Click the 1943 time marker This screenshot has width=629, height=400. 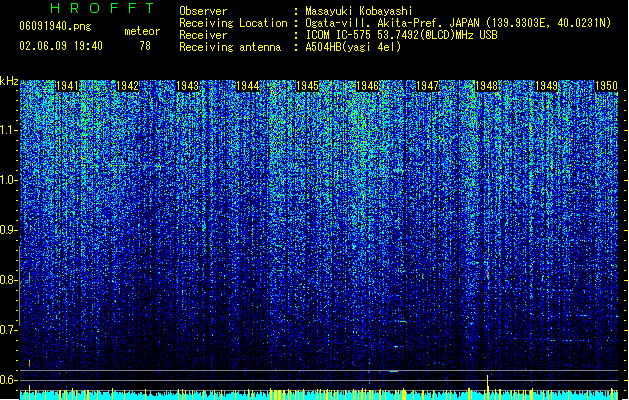[187, 86]
